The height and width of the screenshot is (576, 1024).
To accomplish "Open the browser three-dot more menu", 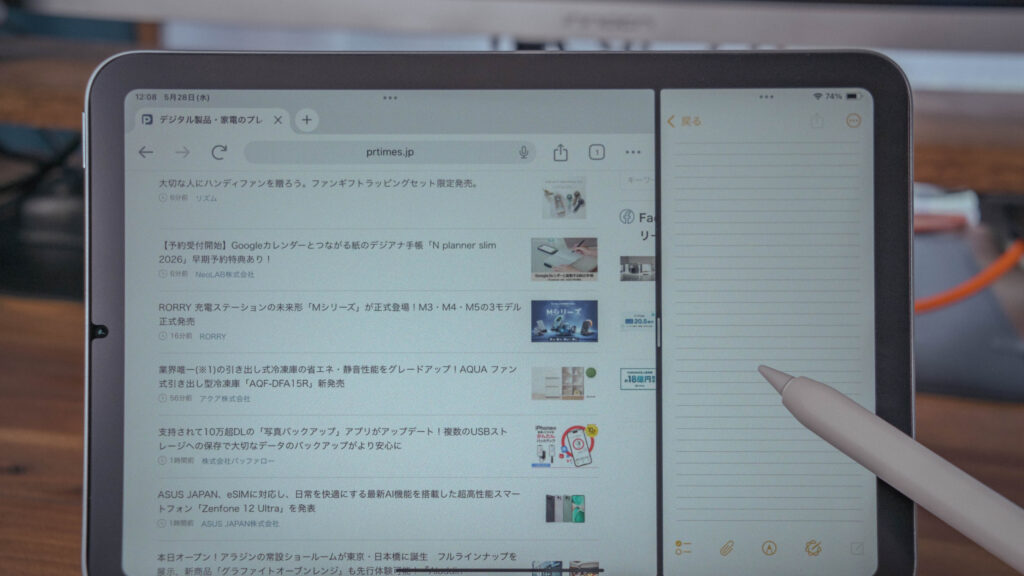I will (x=633, y=152).
